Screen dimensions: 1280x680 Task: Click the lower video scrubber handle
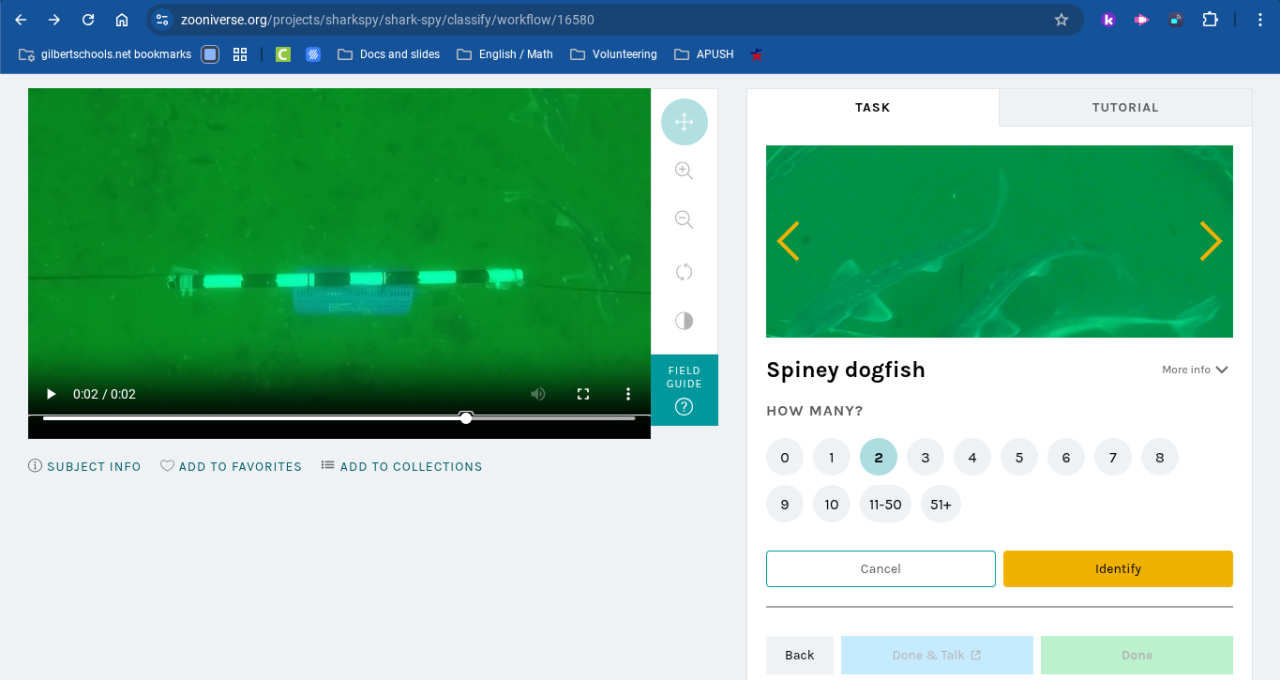coord(466,417)
